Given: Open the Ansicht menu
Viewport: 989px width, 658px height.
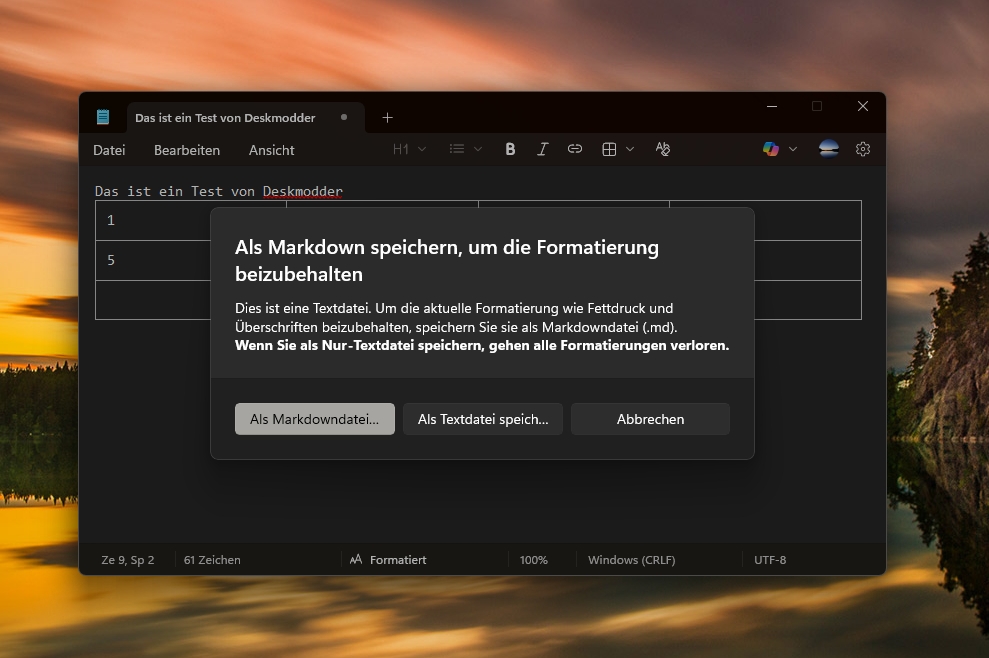Looking at the screenshot, I should (x=272, y=150).
